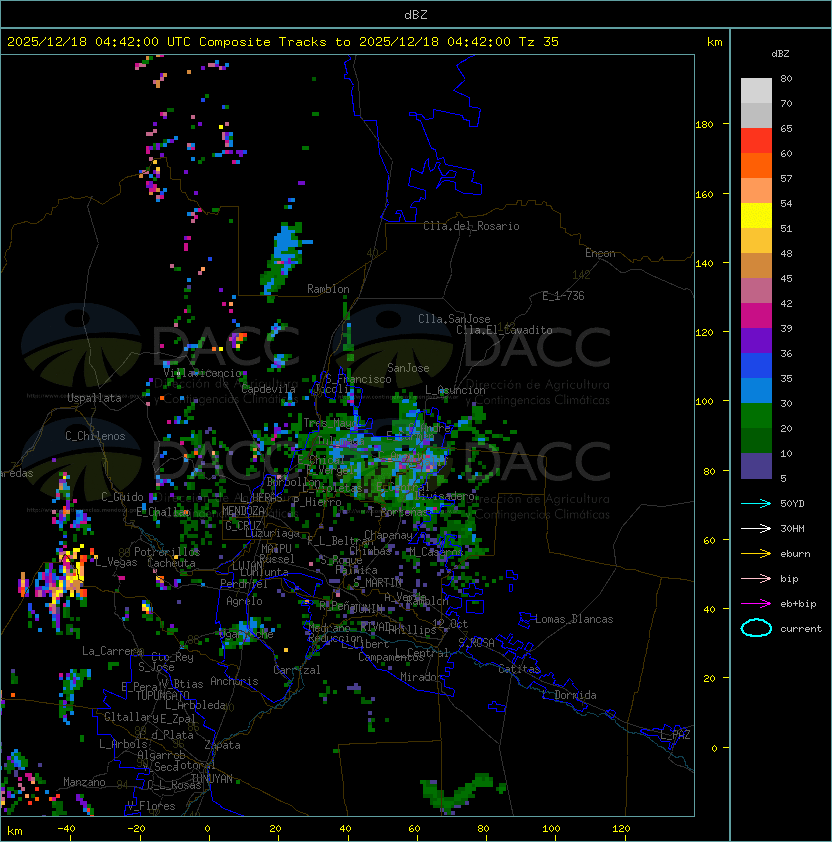This screenshot has height=842, width=832.
Task: Click the -40 km horizontal axis tick
Action: click(x=66, y=829)
